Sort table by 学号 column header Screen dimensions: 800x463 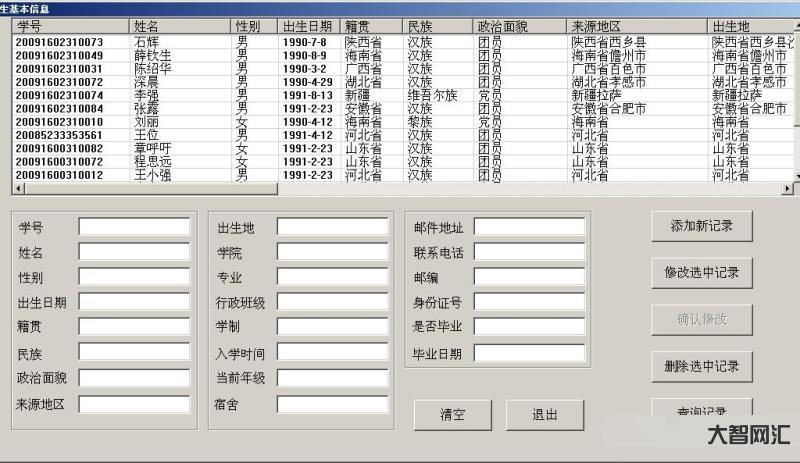click(70, 26)
